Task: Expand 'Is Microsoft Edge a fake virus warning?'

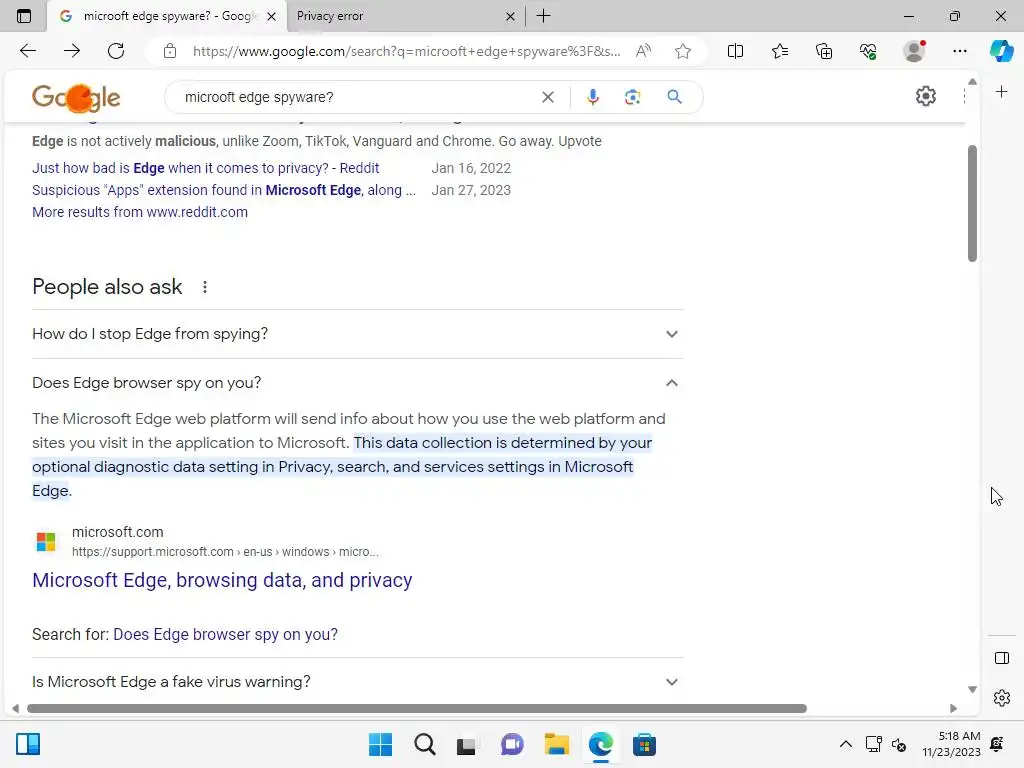Action: [x=358, y=682]
